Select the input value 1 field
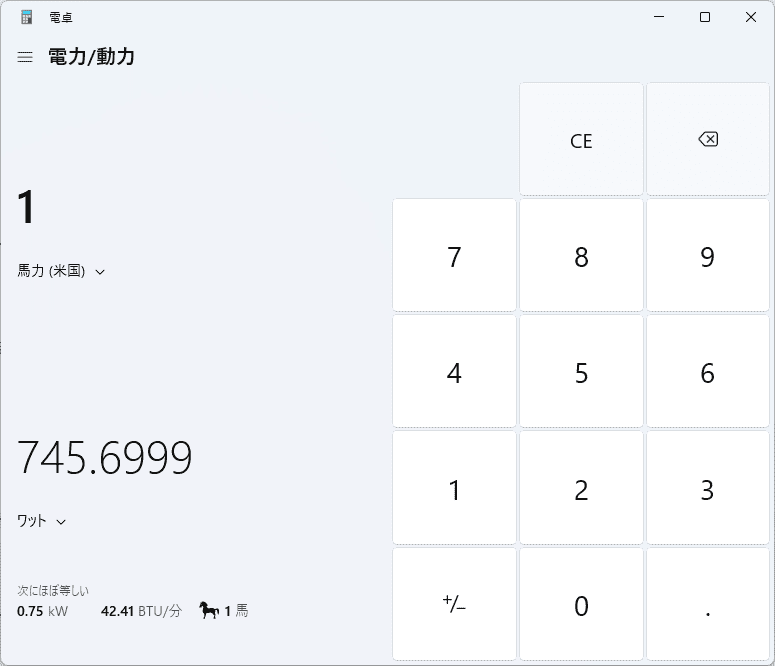 pos(27,208)
